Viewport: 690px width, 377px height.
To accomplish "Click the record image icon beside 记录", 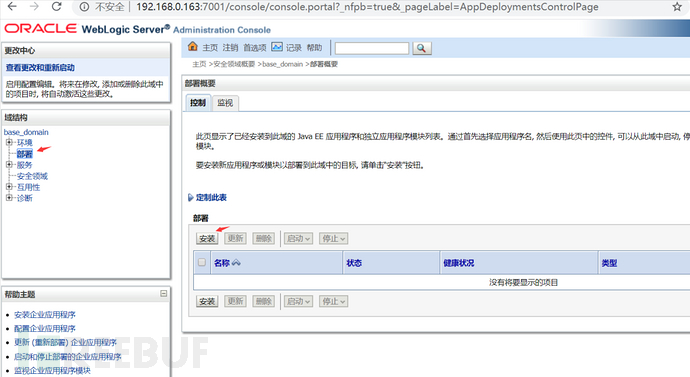I will pos(277,47).
